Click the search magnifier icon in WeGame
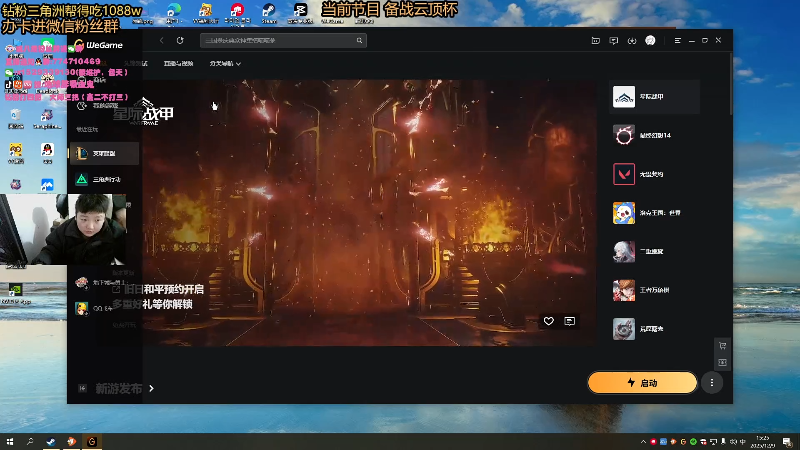The image size is (800, 450). click(x=359, y=40)
